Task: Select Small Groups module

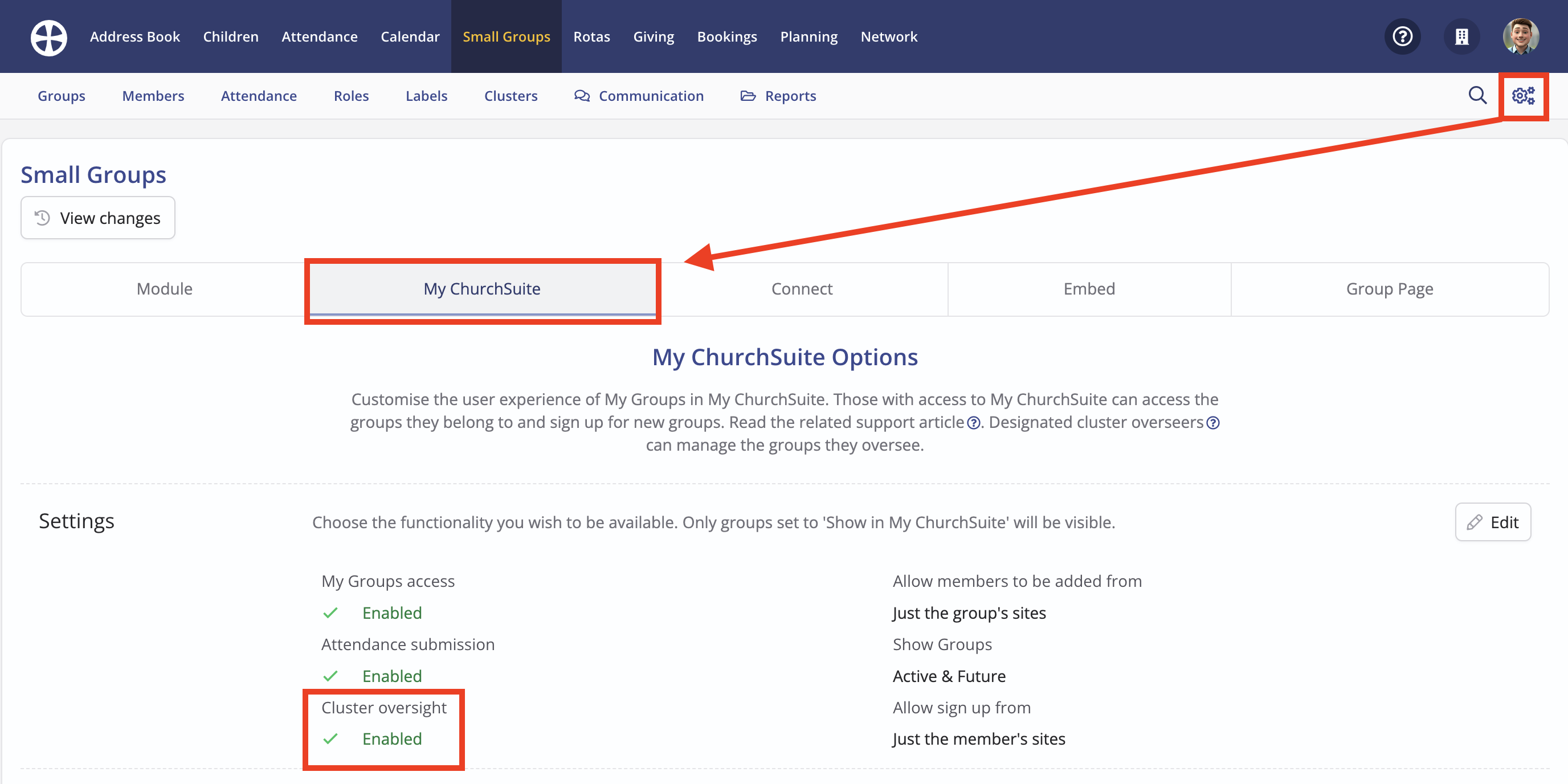Action: coord(507,36)
